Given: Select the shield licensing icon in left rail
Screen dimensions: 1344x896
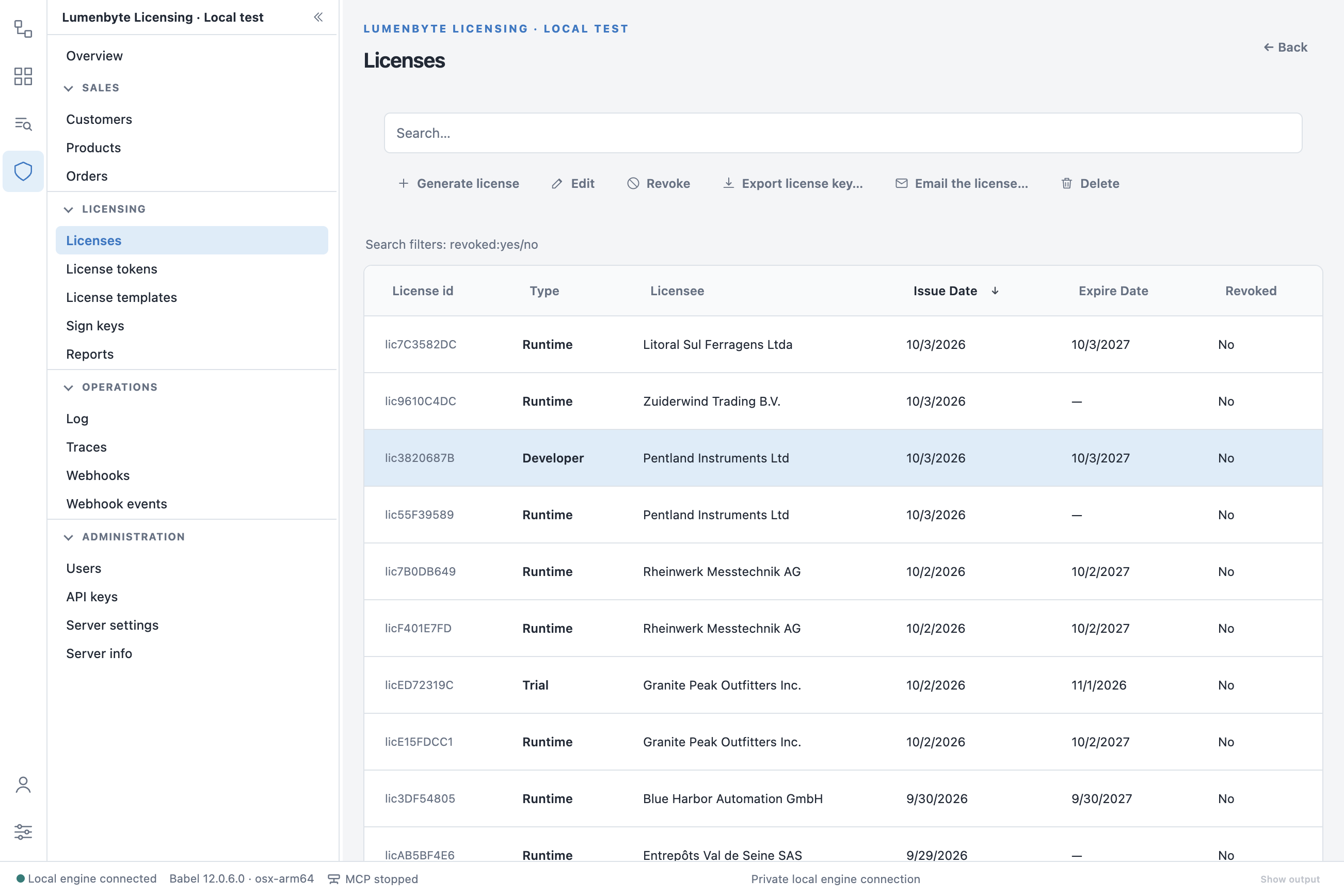Looking at the screenshot, I should (23, 171).
